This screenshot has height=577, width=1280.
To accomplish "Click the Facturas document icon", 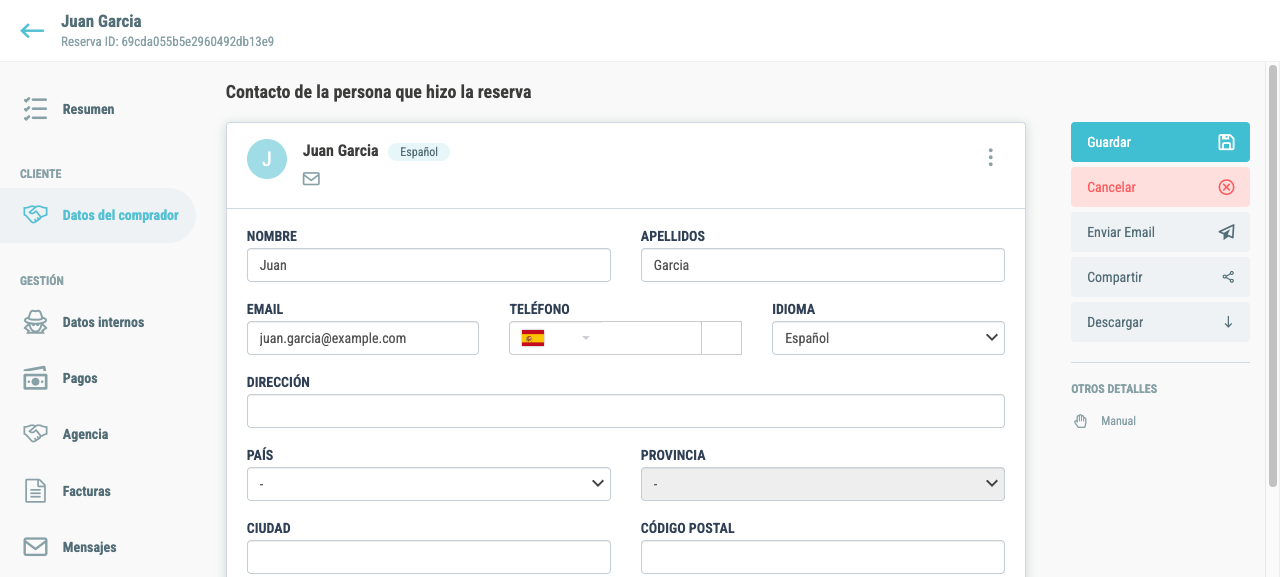I will [x=35, y=491].
